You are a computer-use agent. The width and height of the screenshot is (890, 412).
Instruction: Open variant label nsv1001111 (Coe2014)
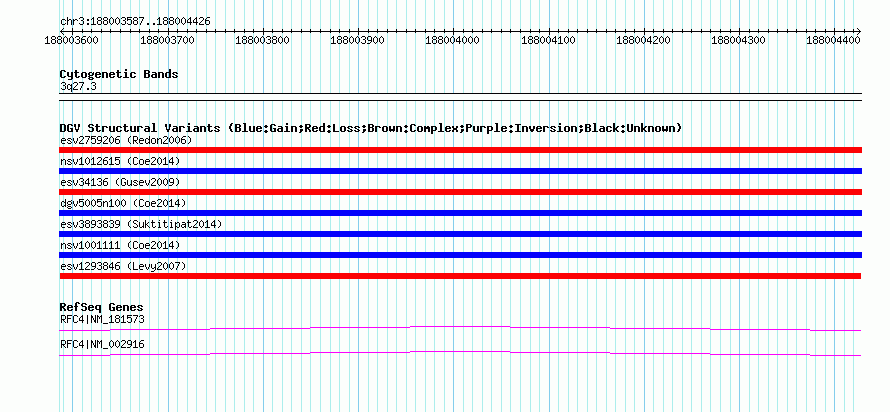120,245
